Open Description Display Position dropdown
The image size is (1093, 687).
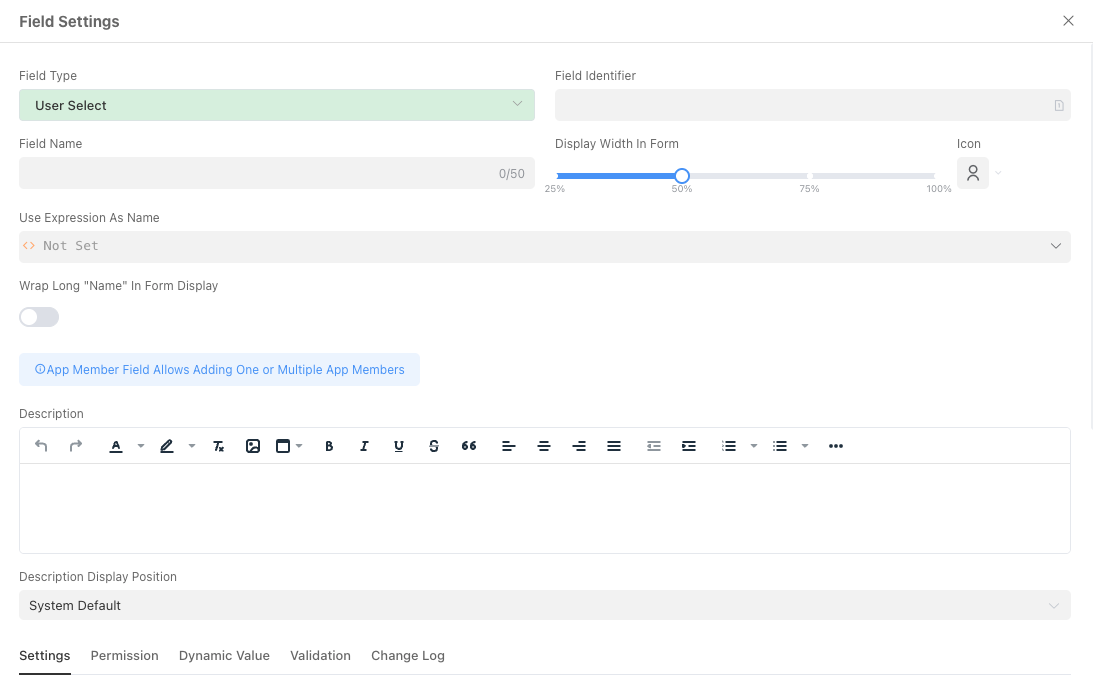[544, 606]
